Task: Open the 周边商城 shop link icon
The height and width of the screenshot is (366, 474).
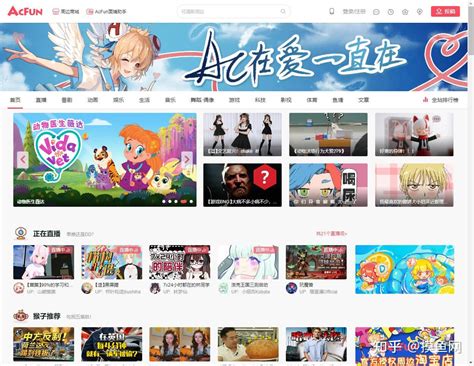Action: (x=56, y=11)
